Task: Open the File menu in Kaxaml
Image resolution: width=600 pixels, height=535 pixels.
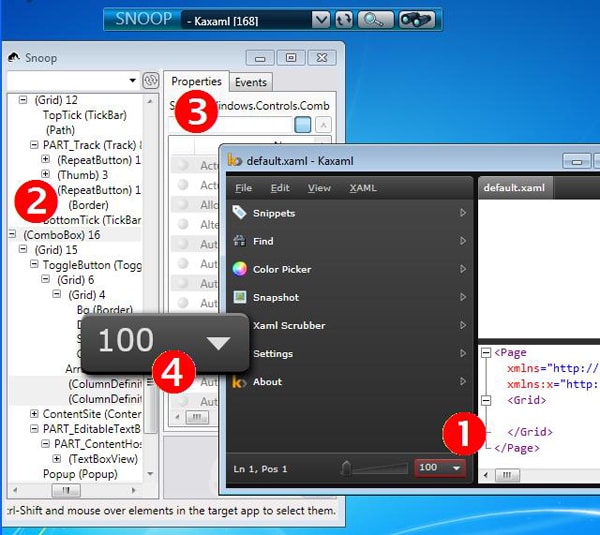Action: [x=243, y=188]
